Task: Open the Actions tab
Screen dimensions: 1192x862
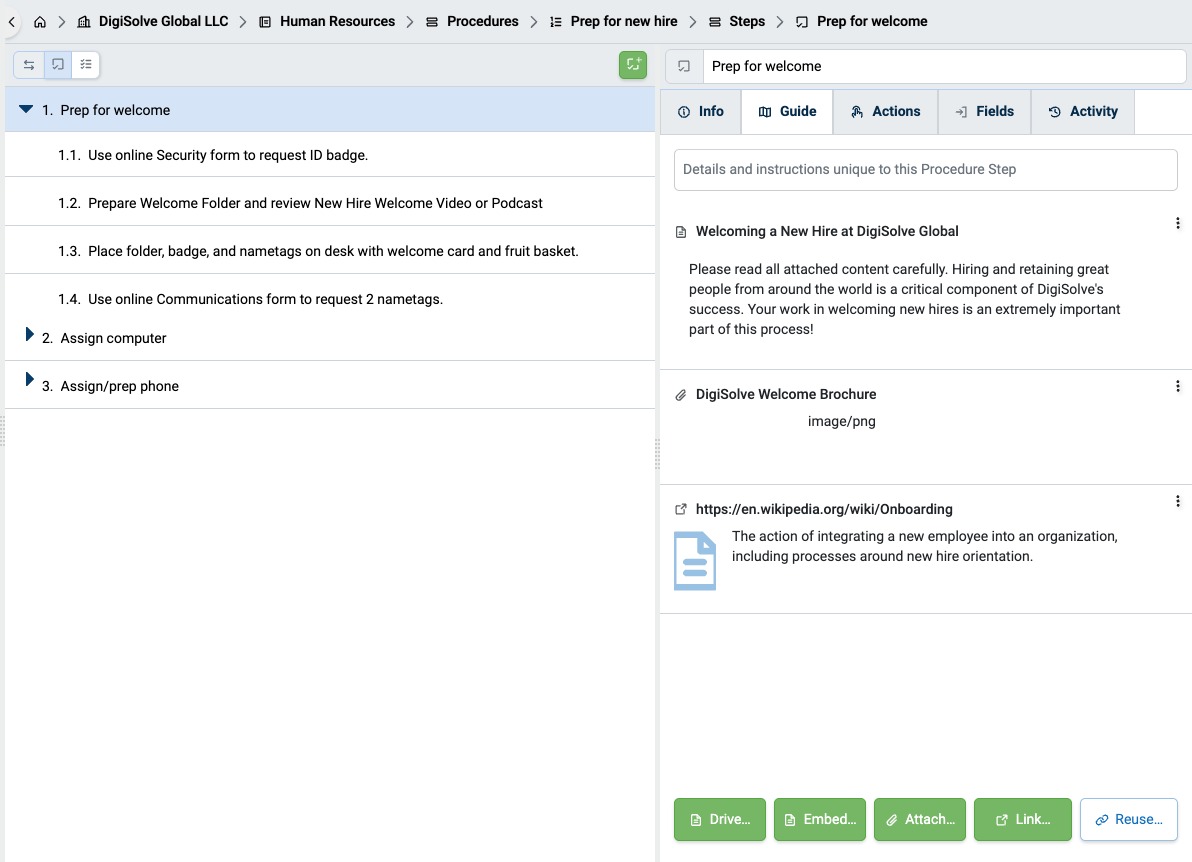Action: 886,112
